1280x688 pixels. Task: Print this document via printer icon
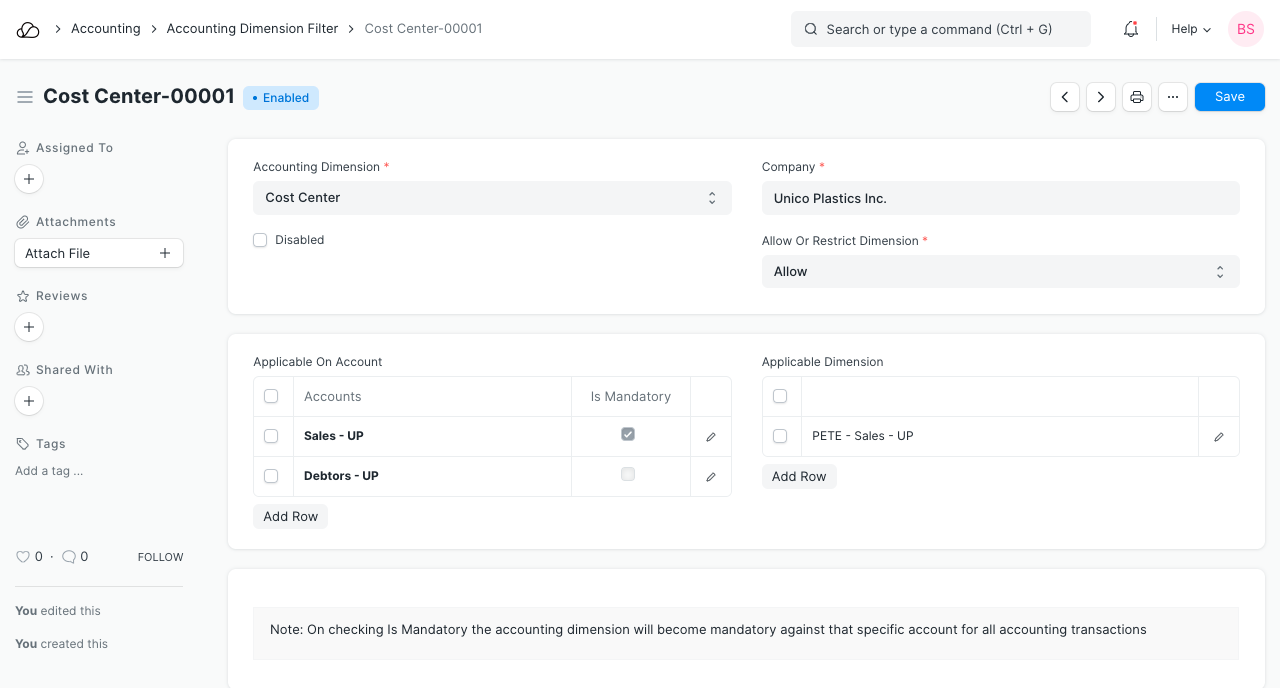point(1136,97)
